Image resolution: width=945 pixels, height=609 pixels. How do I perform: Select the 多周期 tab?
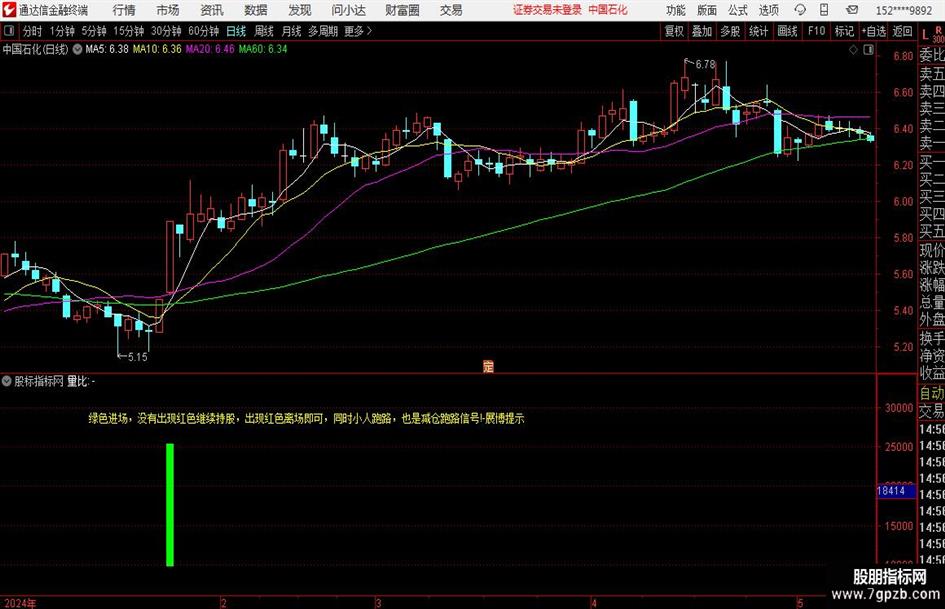tap(323, 31)
